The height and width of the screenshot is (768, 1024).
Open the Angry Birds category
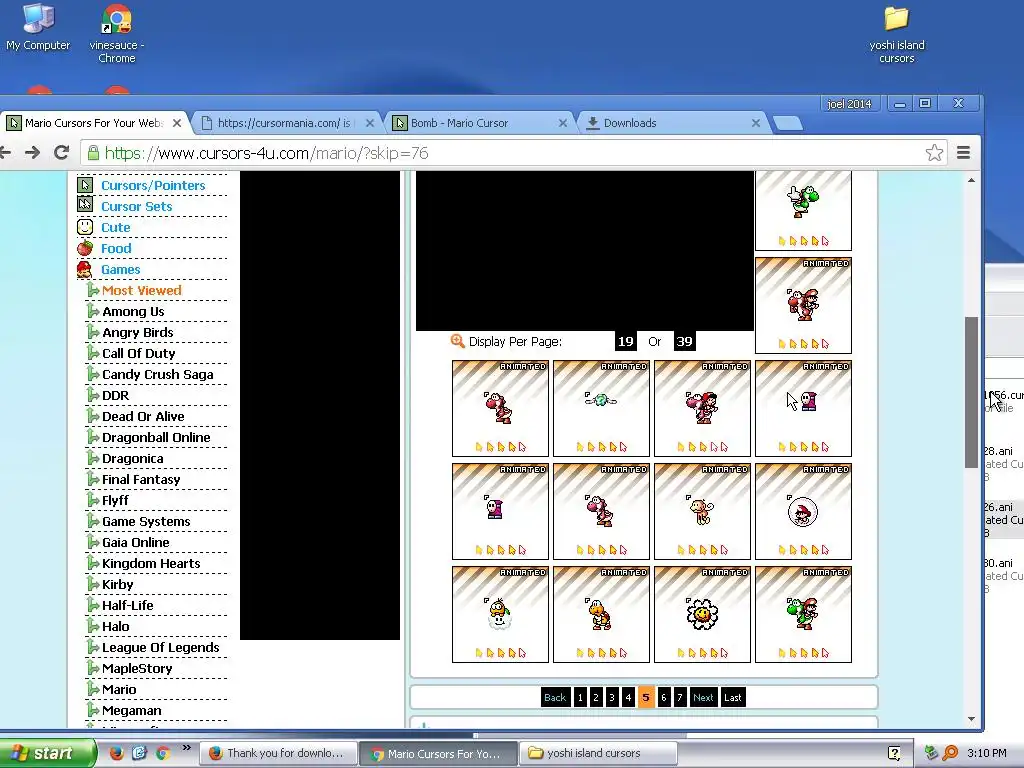coord(138,332)
